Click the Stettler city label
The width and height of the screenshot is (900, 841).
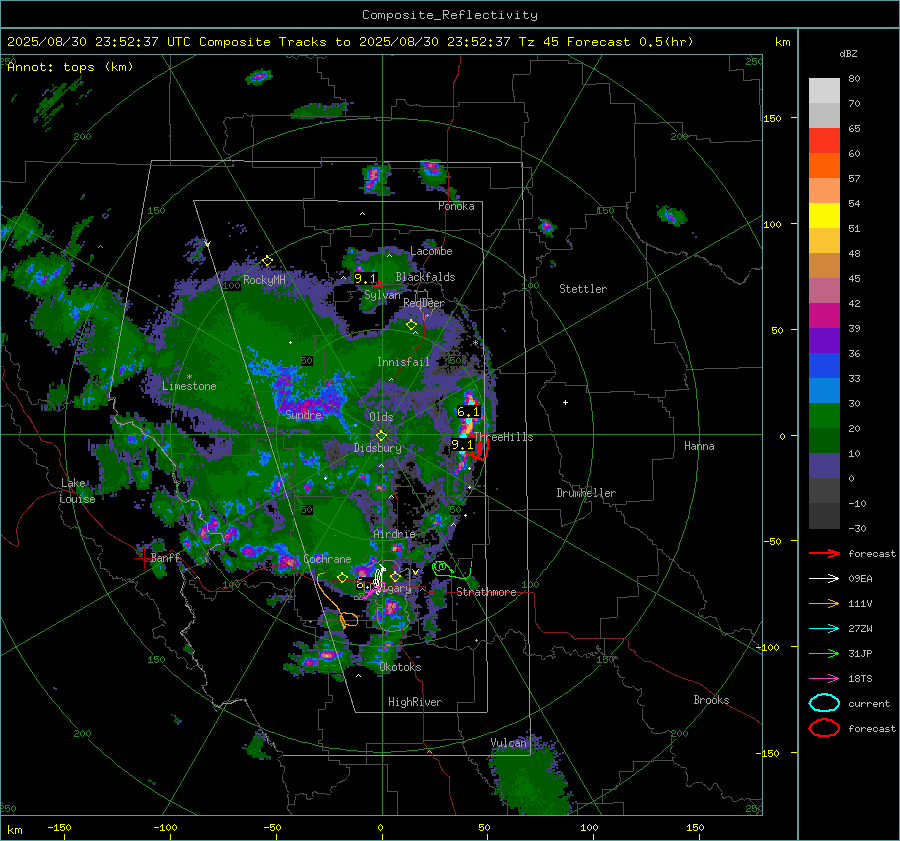[583, 289]
